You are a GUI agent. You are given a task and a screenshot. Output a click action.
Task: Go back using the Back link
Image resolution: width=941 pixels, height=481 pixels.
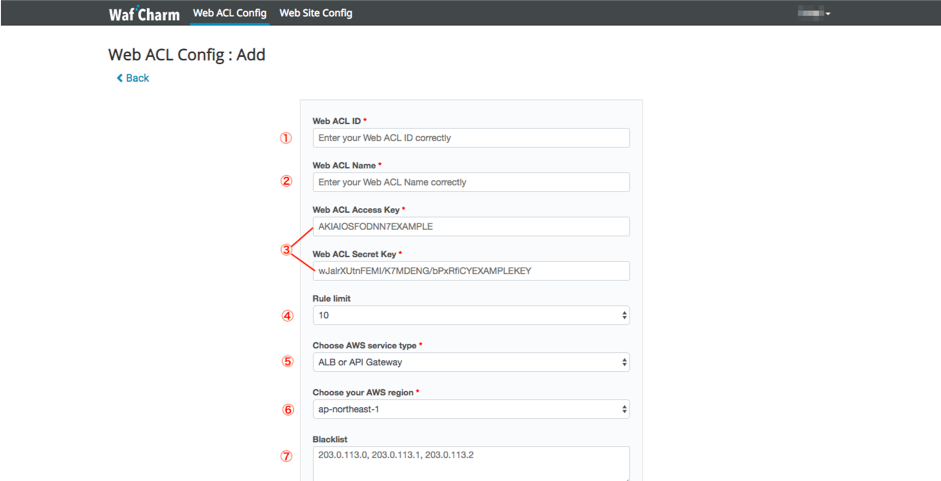[x=137, y=78]
